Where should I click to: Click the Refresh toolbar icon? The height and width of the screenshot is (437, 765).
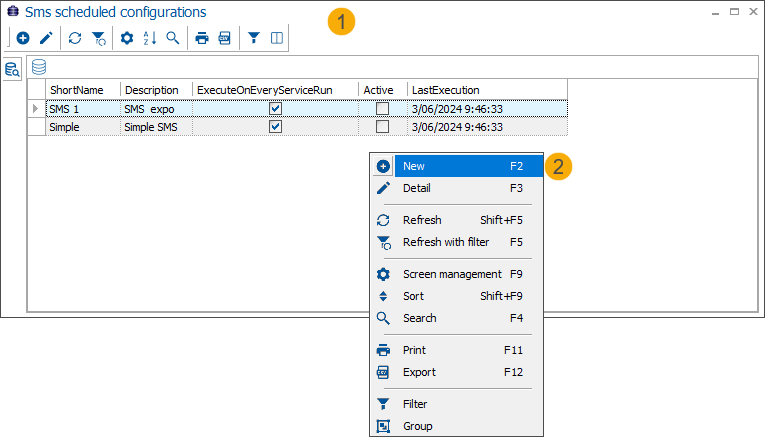tap(75, 38)
